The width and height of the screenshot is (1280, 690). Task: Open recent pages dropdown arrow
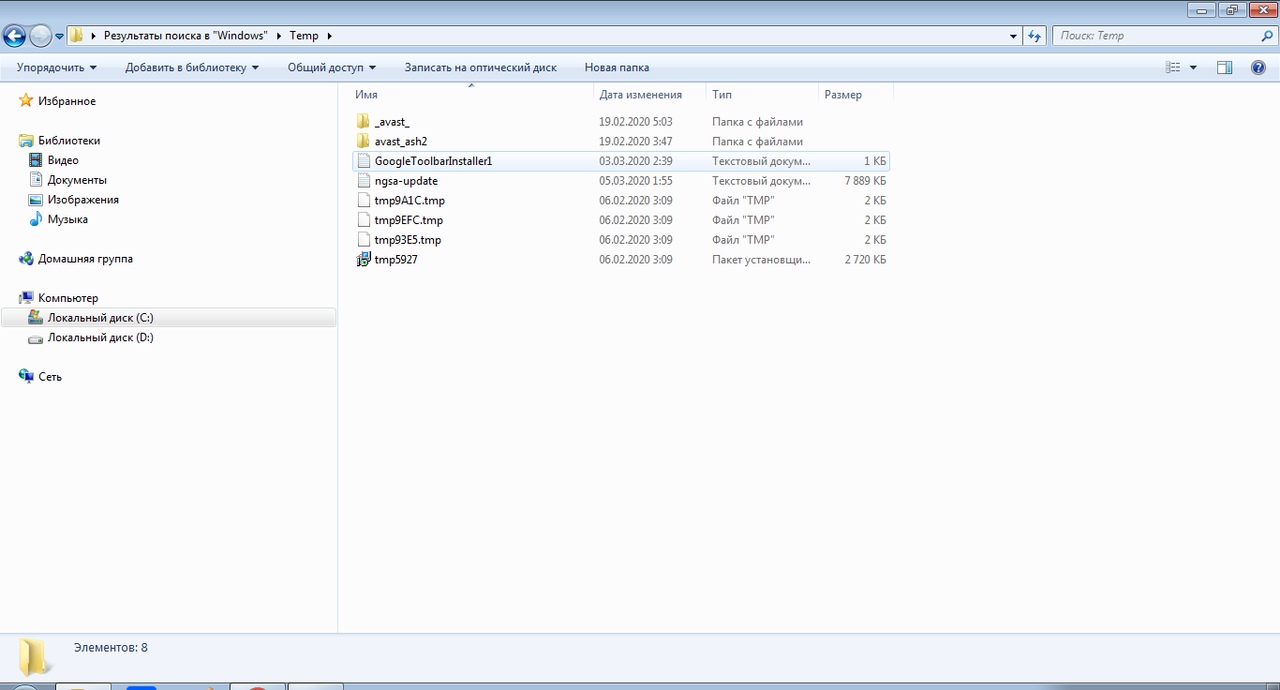(59, 36)
